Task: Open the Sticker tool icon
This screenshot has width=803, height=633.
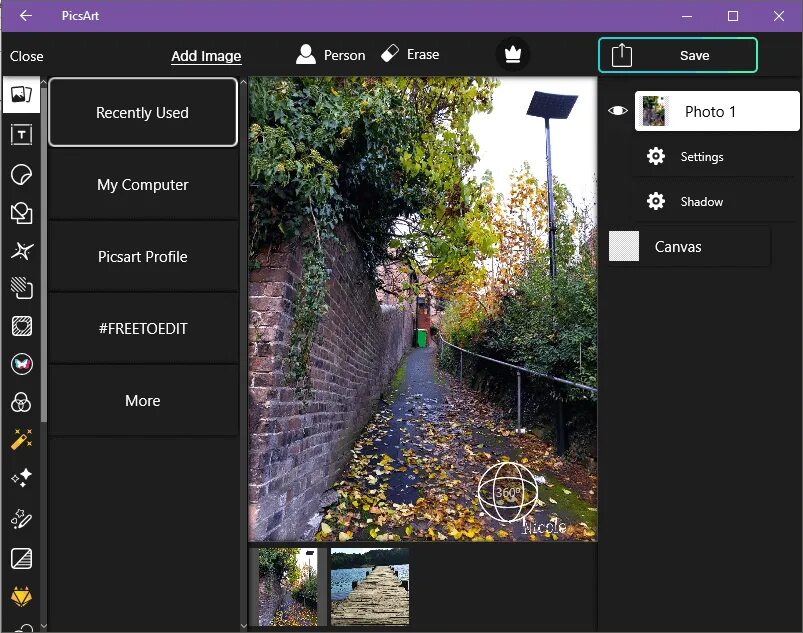Action: pos(21,175)
